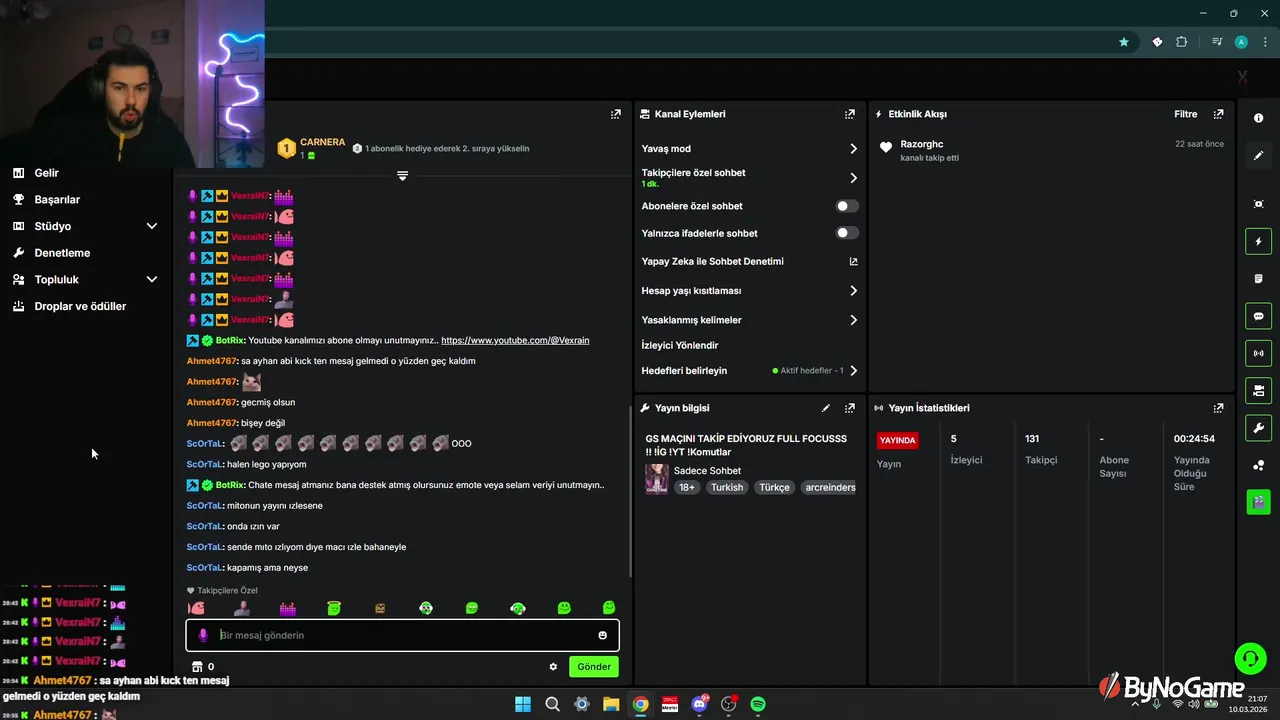Open the browser extensions puzzle icon
The image size is (1280, 720).
(x=1182, y=42)
